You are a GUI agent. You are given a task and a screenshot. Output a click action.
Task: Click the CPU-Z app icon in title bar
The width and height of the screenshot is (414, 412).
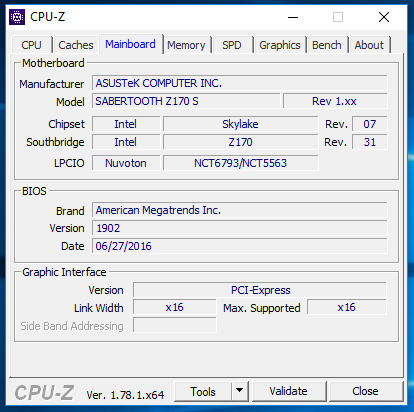17,17
